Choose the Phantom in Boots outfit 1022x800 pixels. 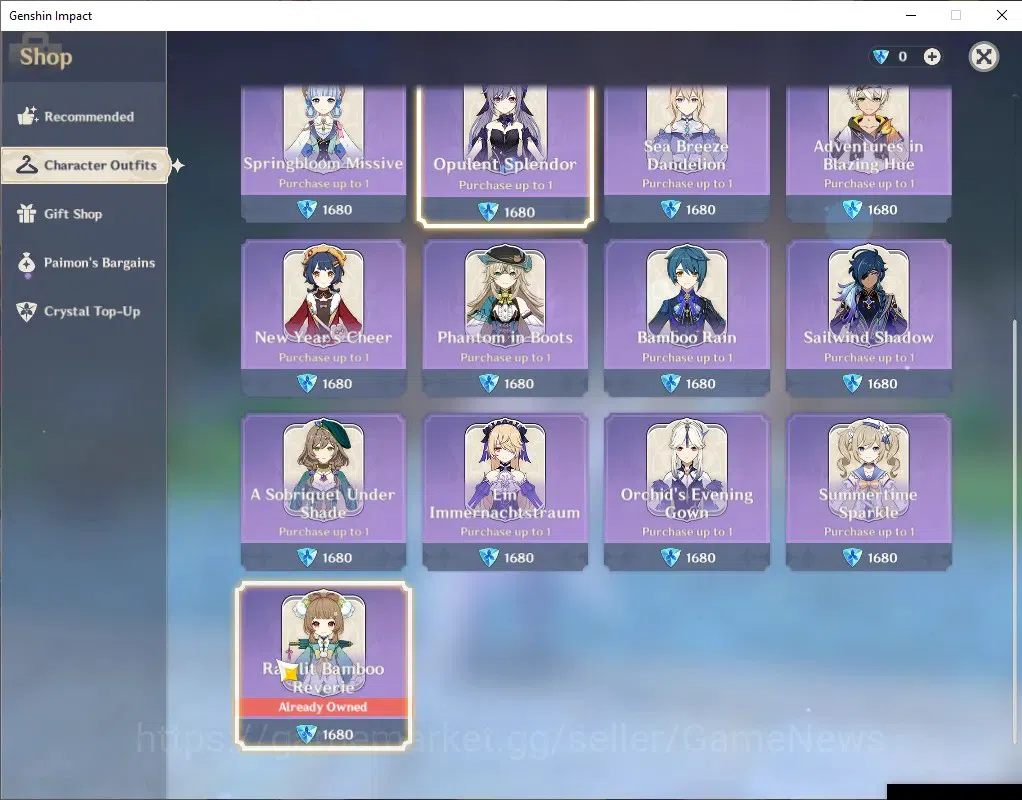click(x=505, y=318)
